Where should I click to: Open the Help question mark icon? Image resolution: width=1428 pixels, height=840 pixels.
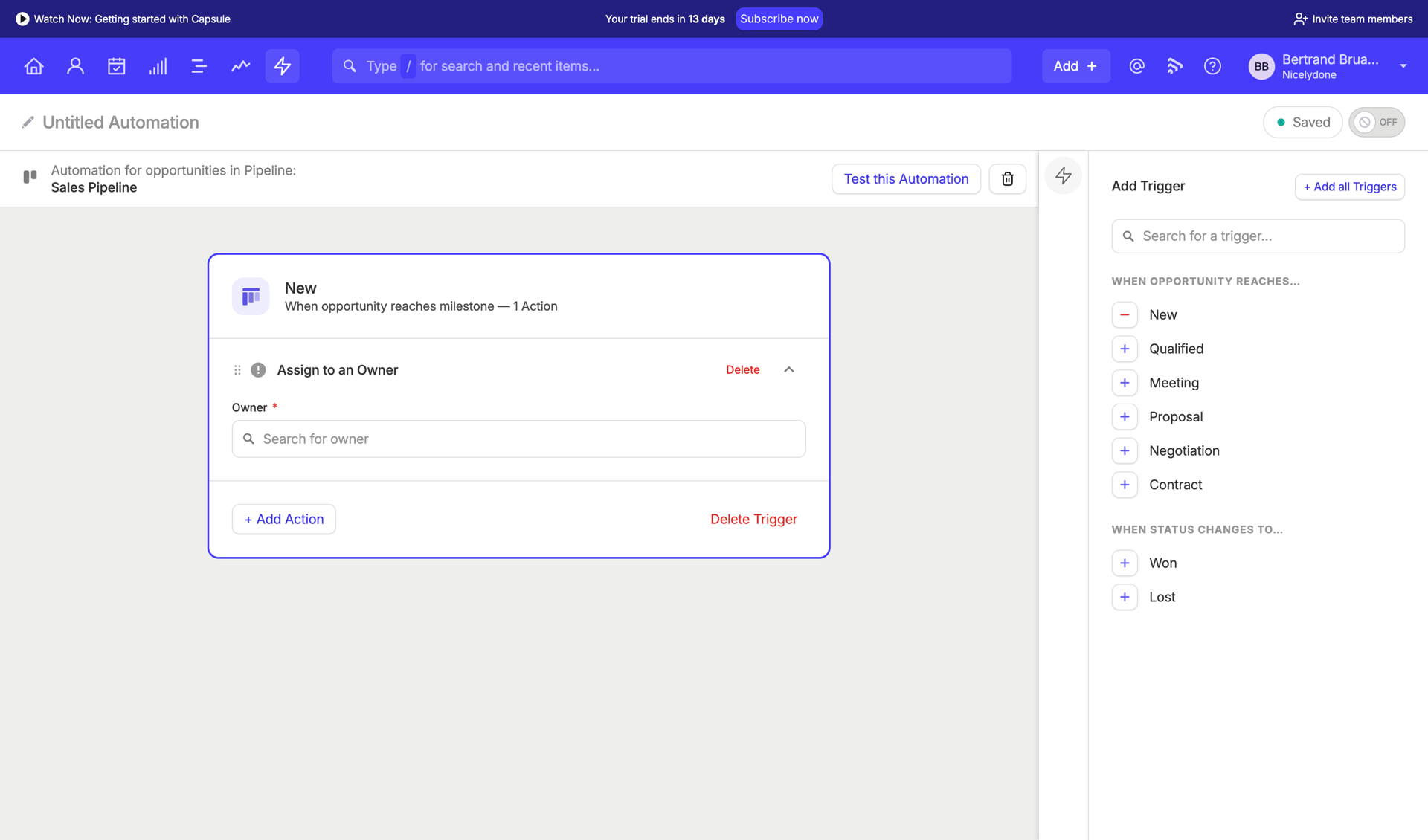click(1212, 66)
